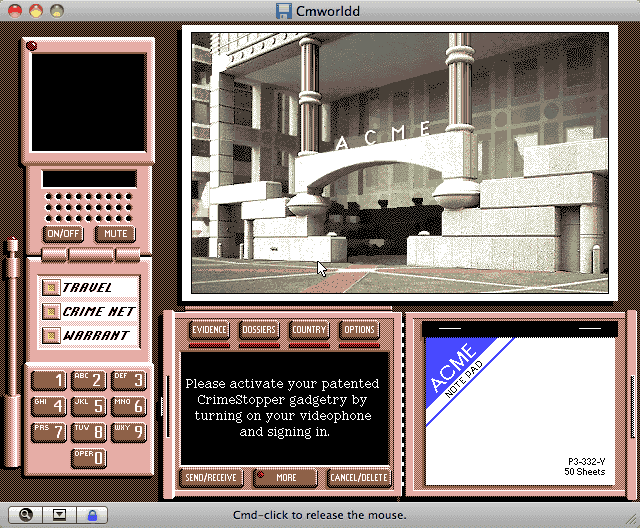The width and height of the screenshot is (640, 528).
Task: Open the OPTIONS tab
Action: point(359,330)
